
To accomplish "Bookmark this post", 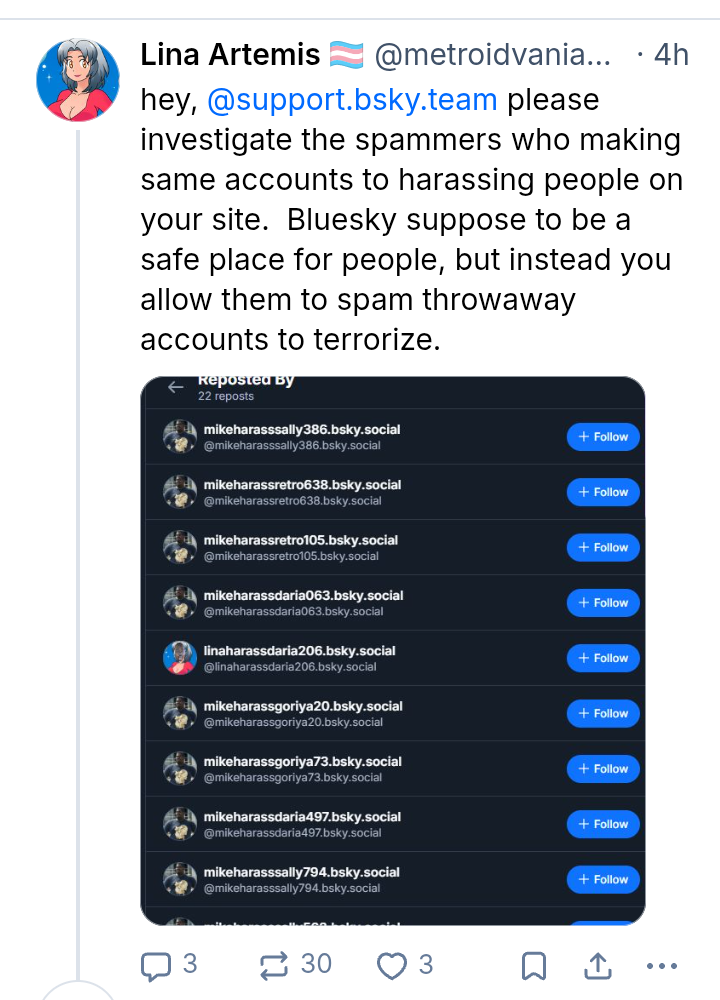I will 534,966.
